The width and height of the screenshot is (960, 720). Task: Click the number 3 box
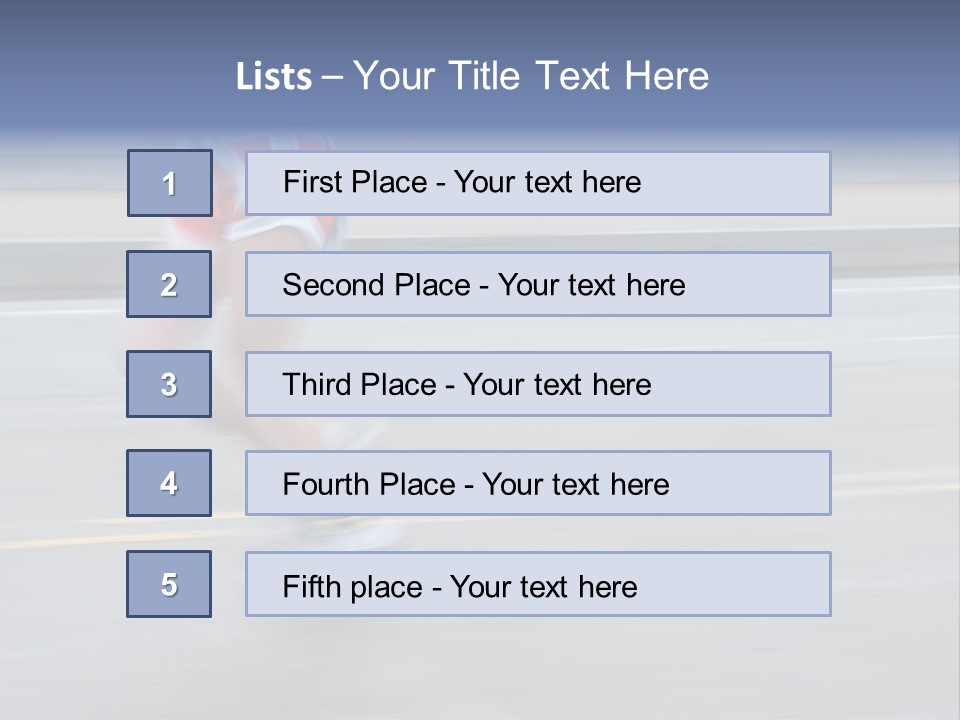click(x=169, y=384)
